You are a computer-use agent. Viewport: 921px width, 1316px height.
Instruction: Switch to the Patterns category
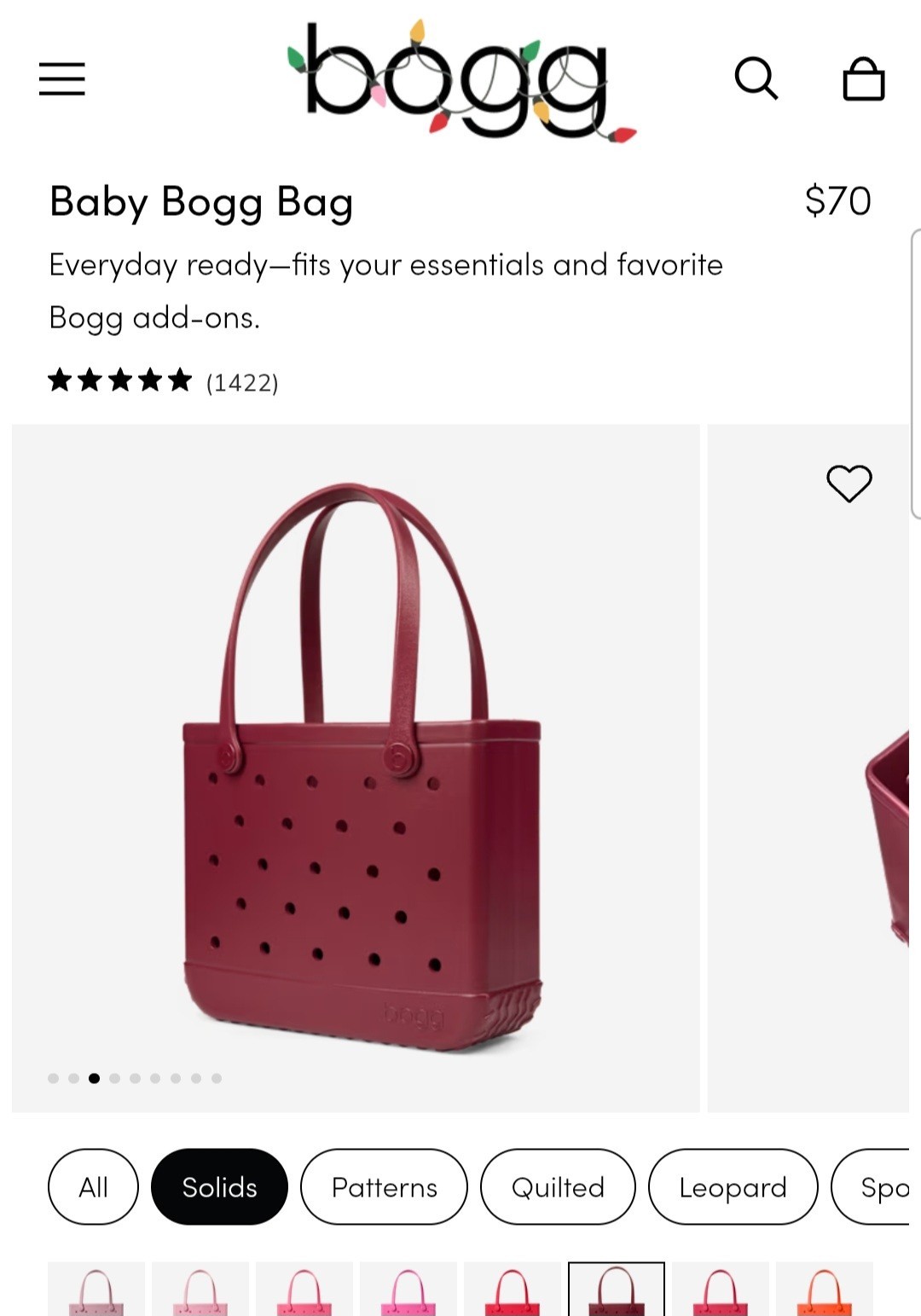(383, 1186)
